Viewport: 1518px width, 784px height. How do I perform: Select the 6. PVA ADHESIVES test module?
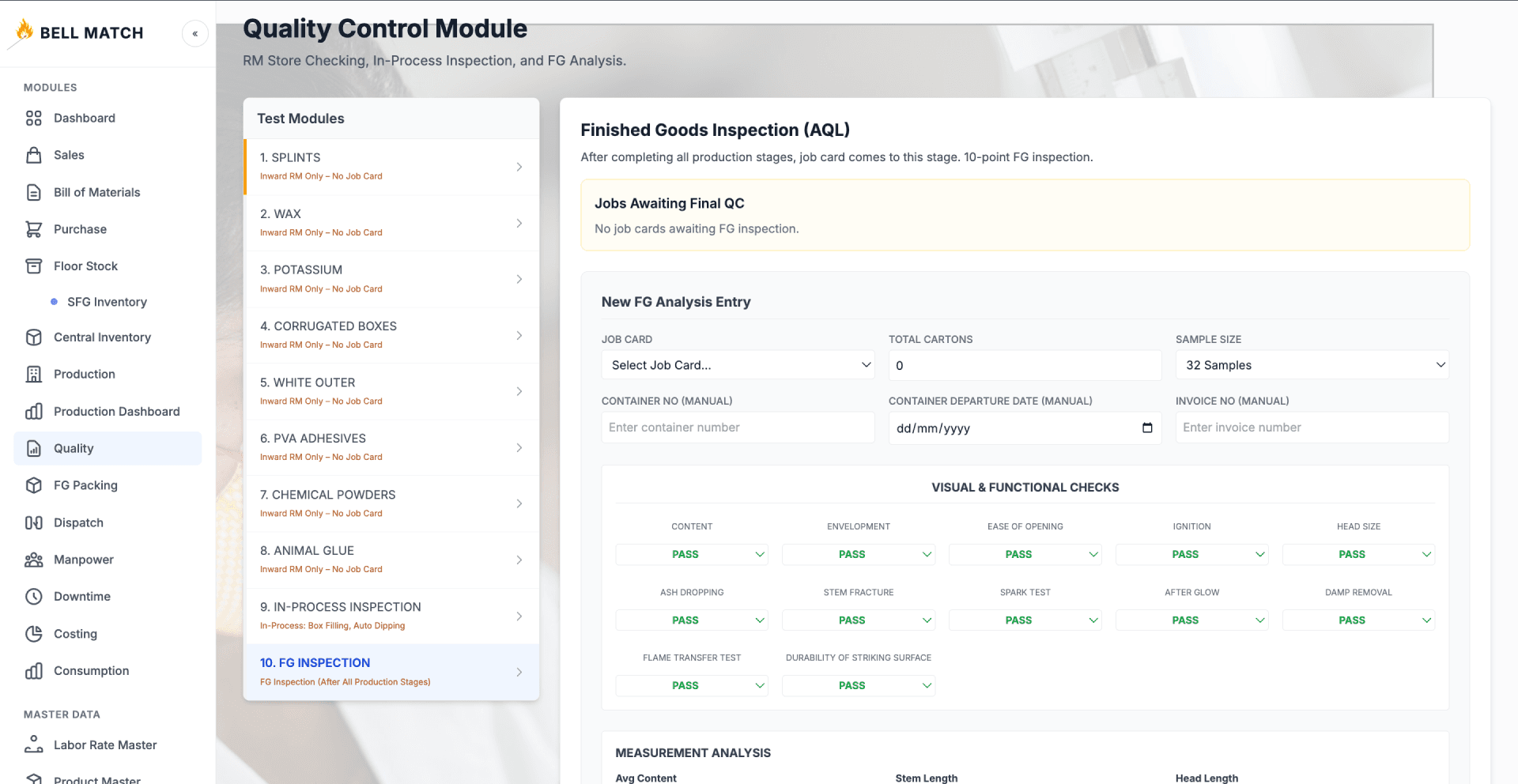pyautogui.click(x=391, y=447)
